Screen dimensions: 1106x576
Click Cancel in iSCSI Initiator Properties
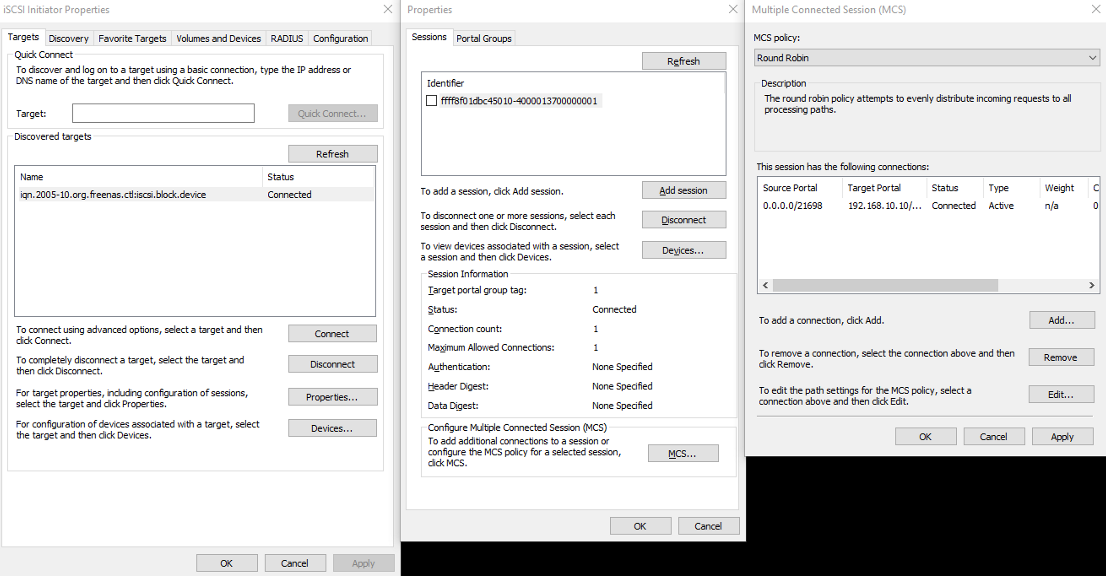pos(295,563)
